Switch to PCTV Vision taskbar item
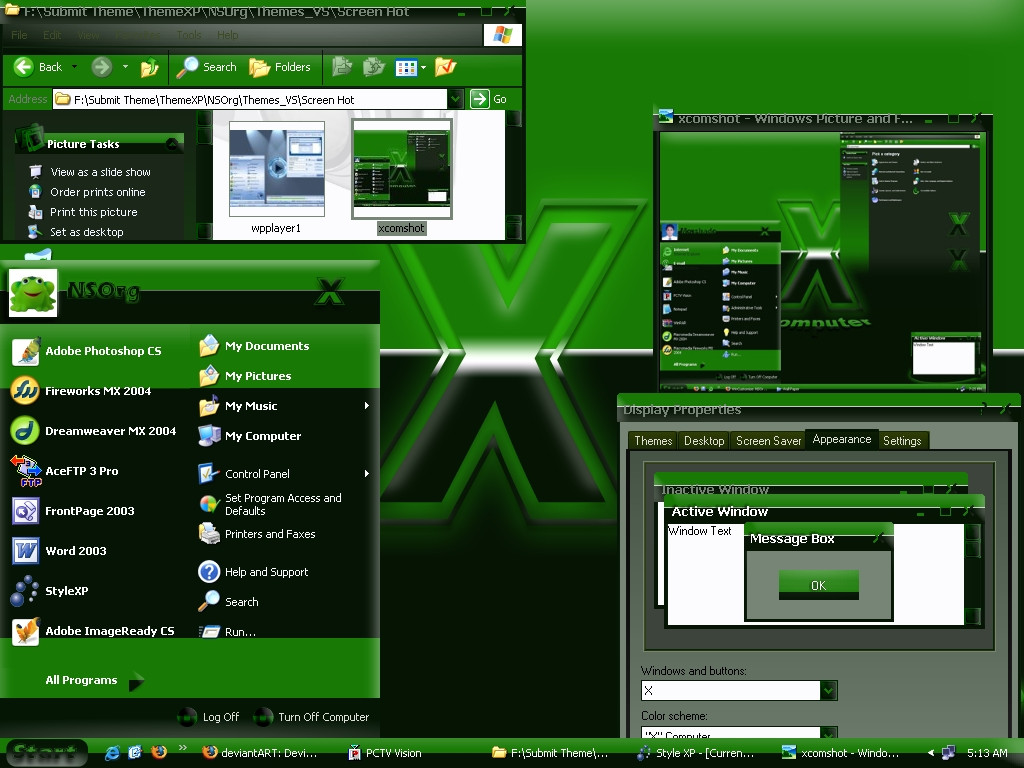Viewport: 1024px width, 768px height. tap(385, 753)
